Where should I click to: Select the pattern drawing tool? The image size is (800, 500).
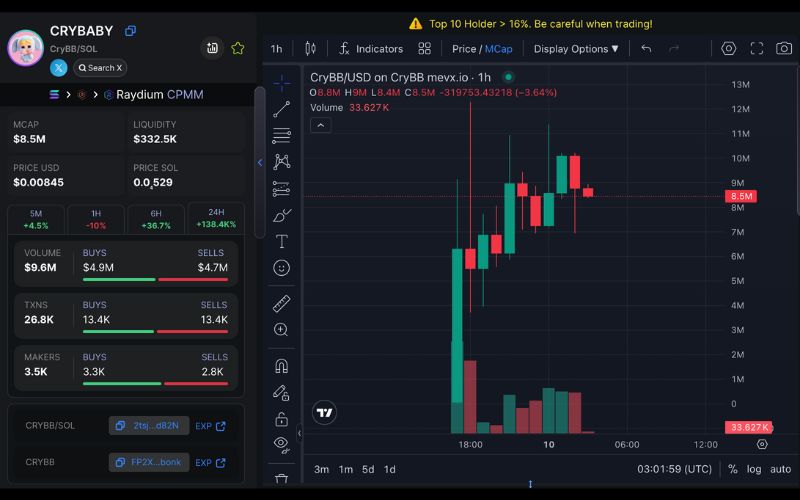coord(282,162)
